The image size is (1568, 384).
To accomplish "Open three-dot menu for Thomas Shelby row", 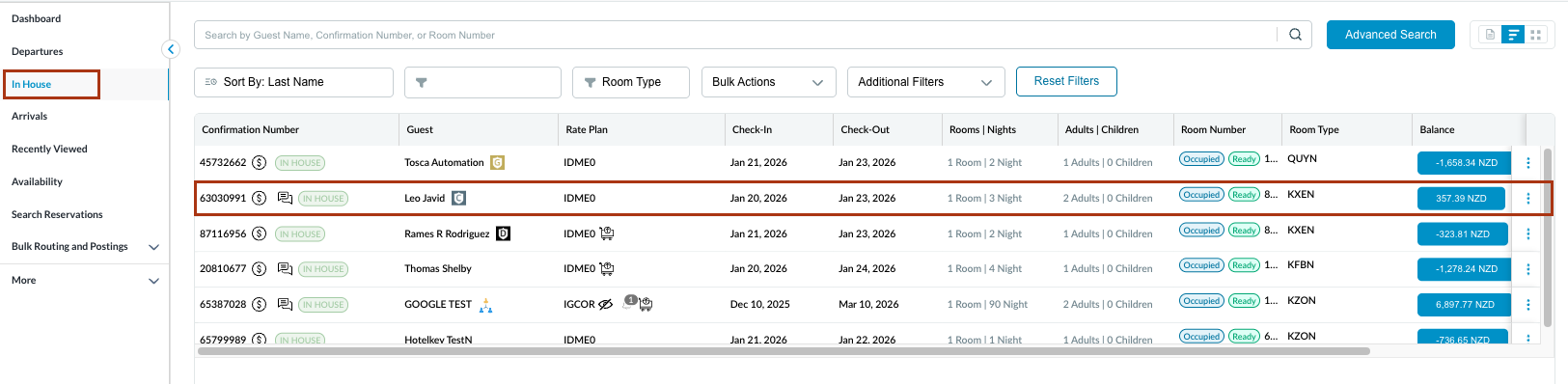I will [1527, 269].
